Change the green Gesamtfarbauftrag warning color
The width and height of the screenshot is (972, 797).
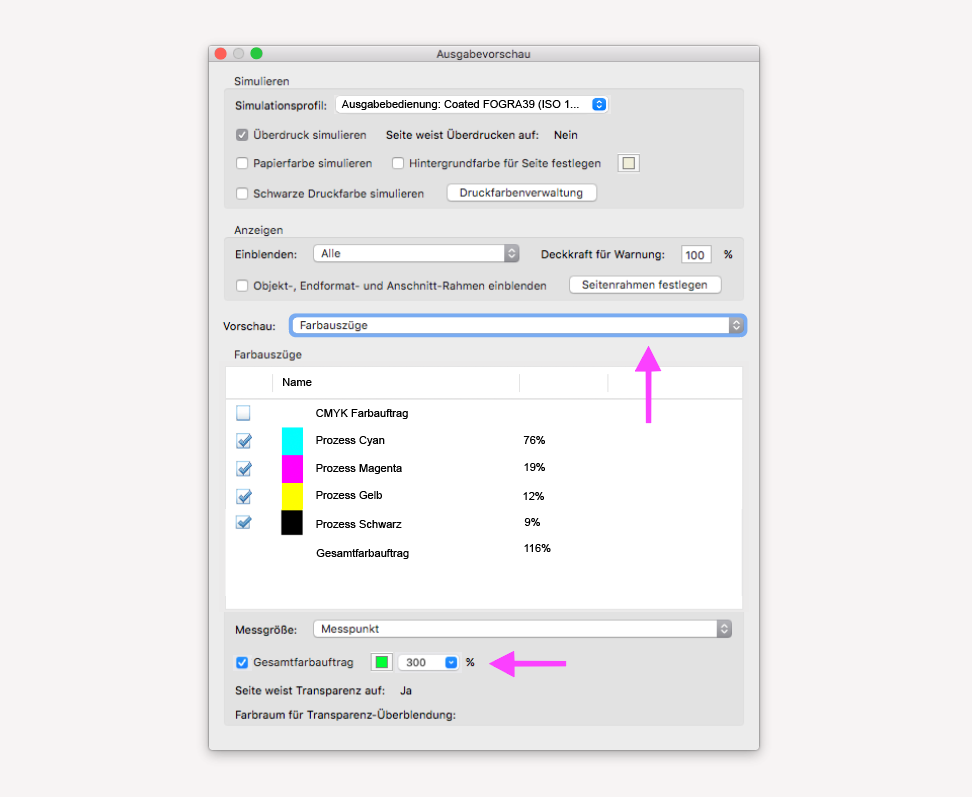(381, 662)
